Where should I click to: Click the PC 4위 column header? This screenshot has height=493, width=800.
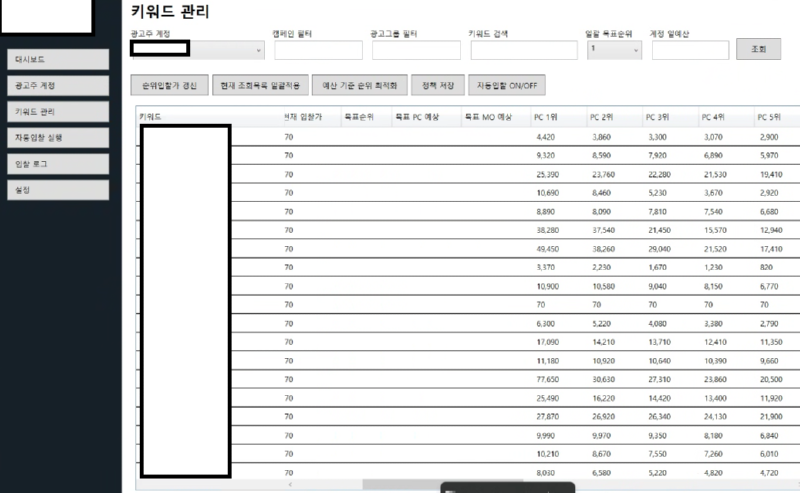pyautogui.click(x=726, y=117)
